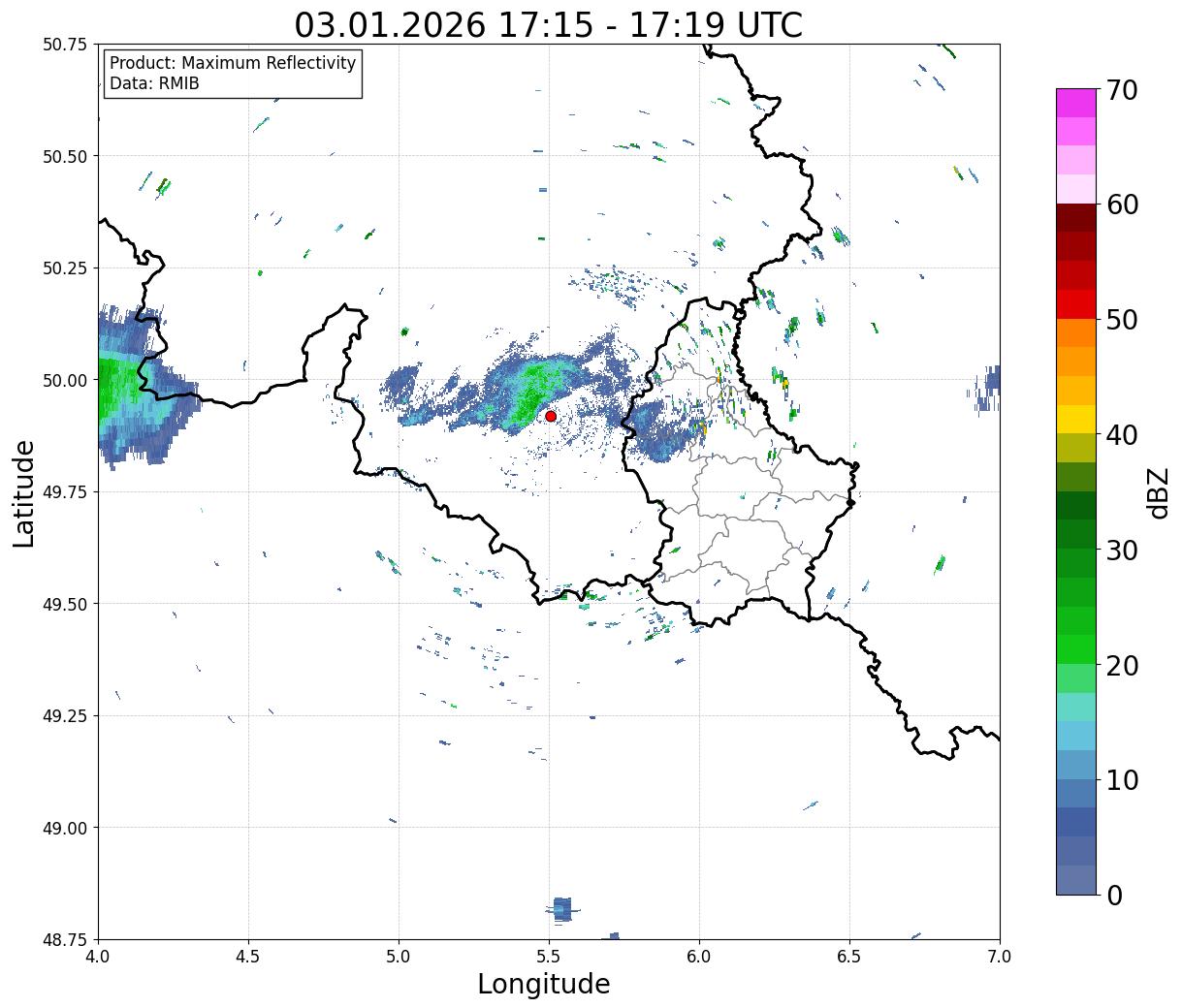Image resolution: width=1182 pixels, height=1008 pixels.
Task: Click the colorbar tick label 70
Action: 1122,90
